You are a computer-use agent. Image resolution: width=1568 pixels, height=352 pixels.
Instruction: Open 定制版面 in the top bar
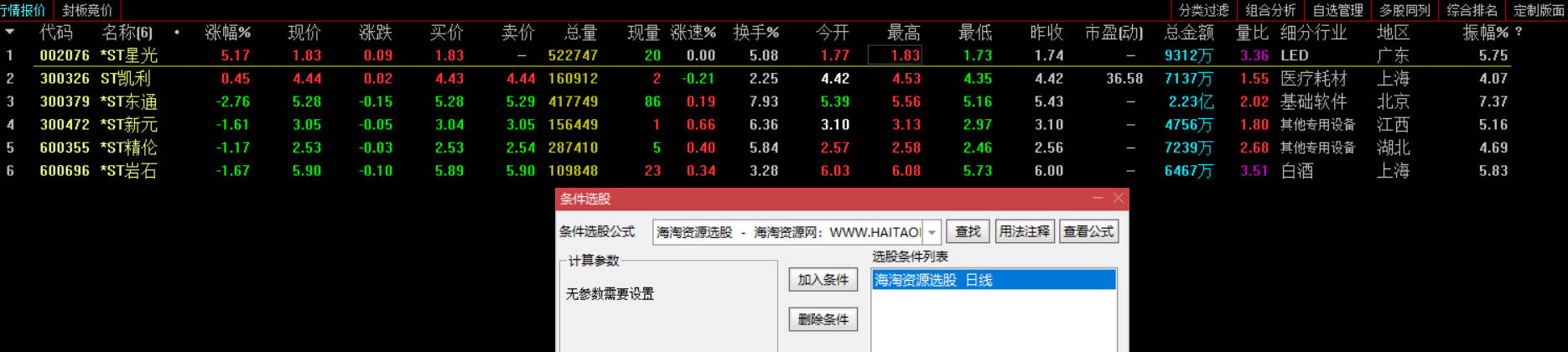(x=1539, y=10)
